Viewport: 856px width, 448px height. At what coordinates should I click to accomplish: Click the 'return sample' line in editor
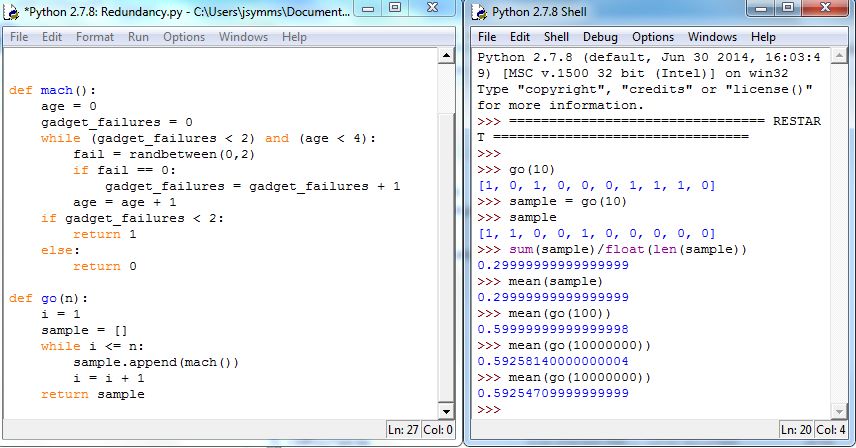point(92,394)
